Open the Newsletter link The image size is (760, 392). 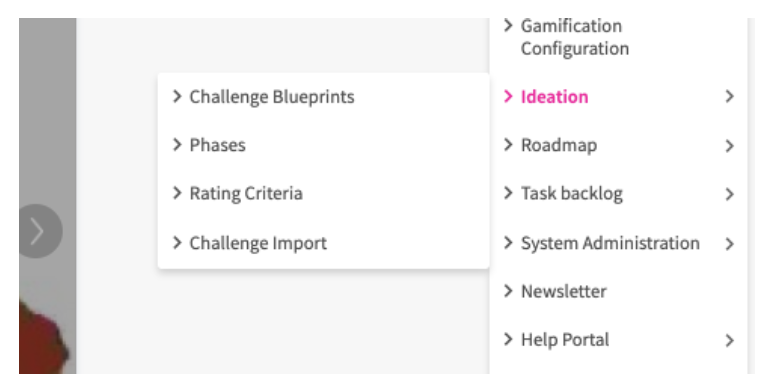click(563, 291)
